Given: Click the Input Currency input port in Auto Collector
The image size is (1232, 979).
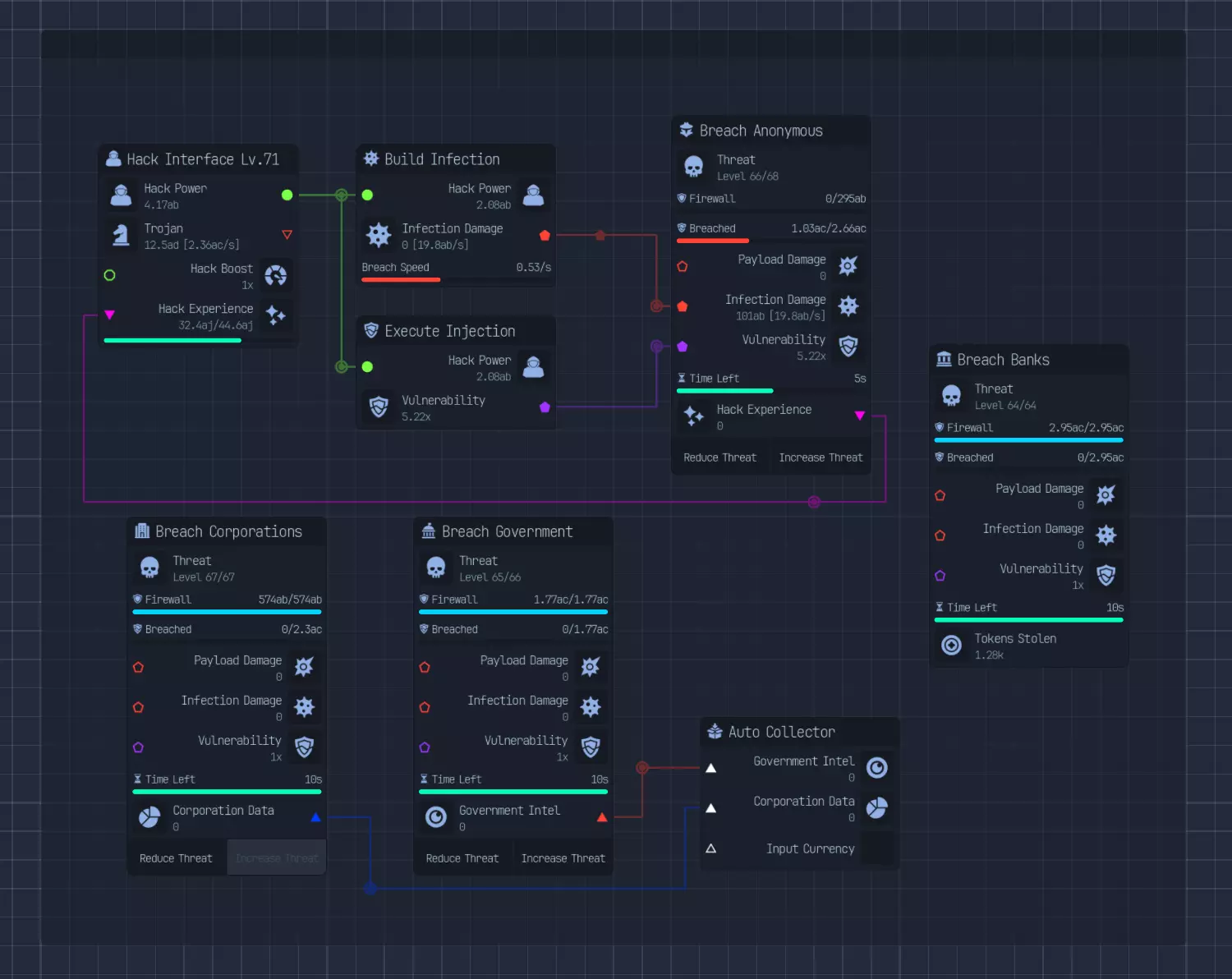Looking at the screenshot, I should point(711,848).
